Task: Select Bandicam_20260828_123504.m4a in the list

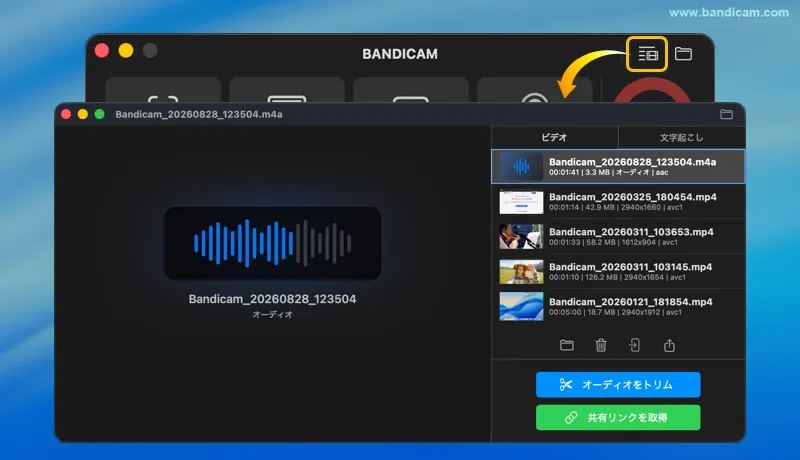Action: 618,166
